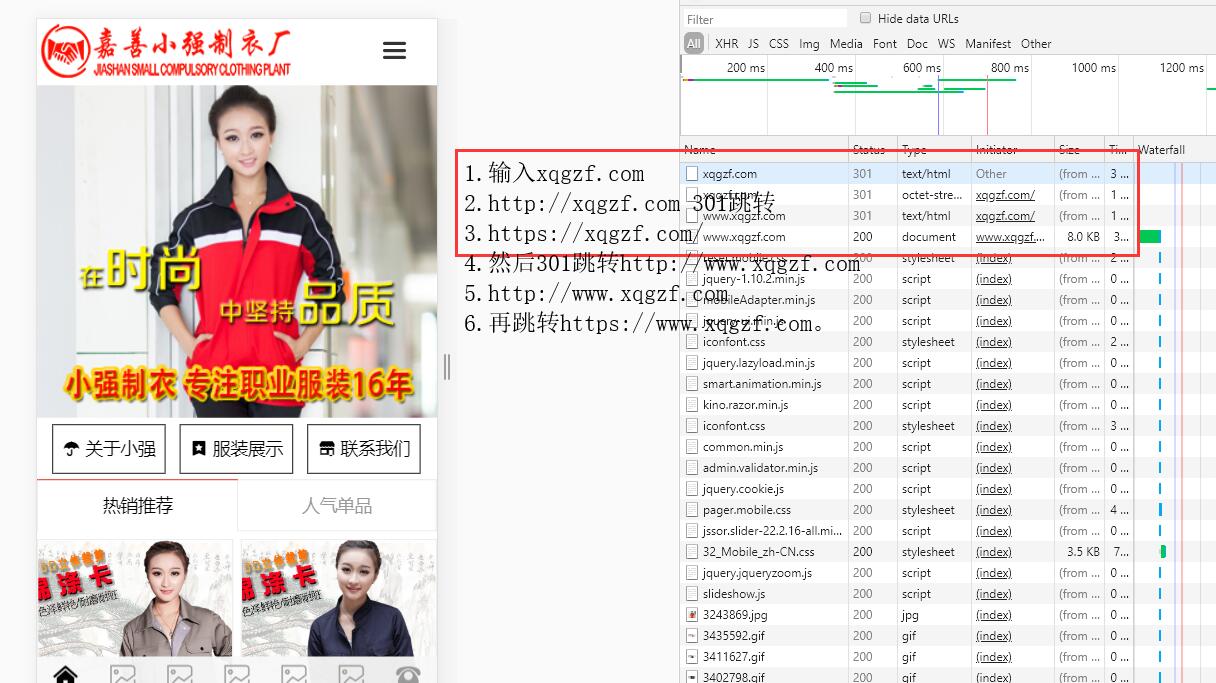This screenshot has height=683, width=1216.
Task: Click the JPG file icon beside 3243869.jpg
Action: click(x=690, y=614)
